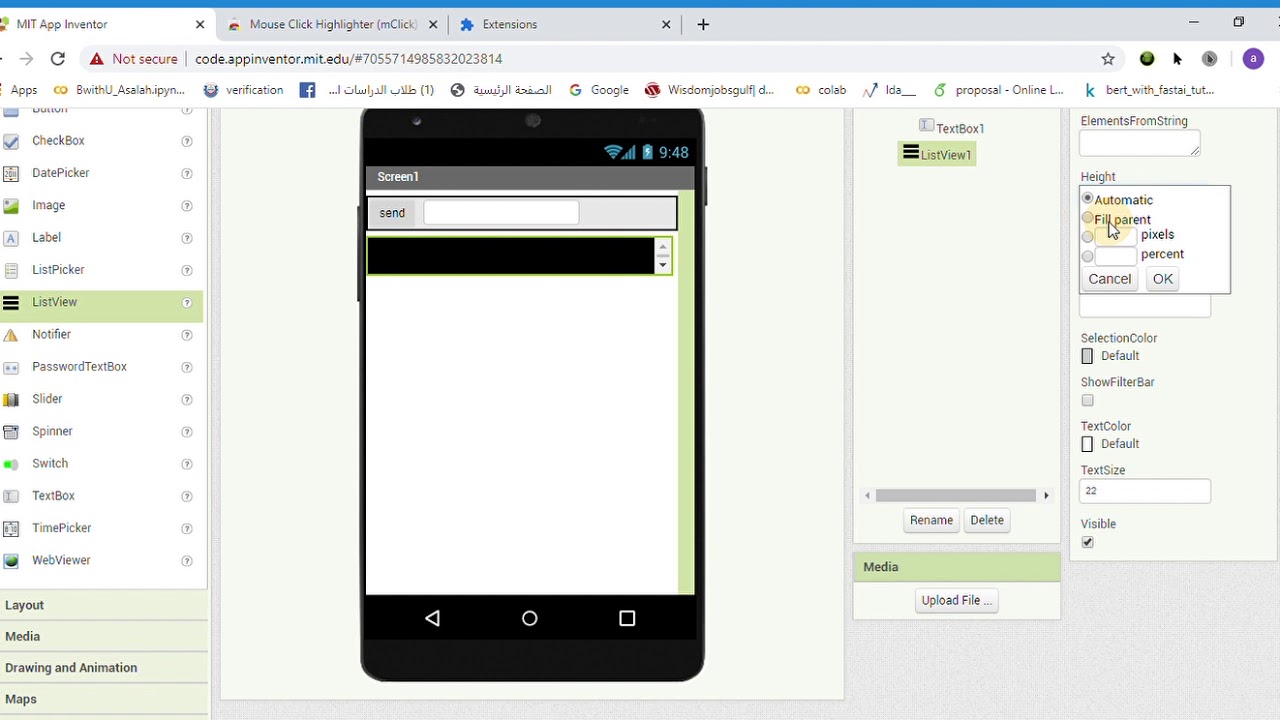This screenshot has height=720, width=1280.
Task: Expand the Media palette section
Action: [104, 636]
